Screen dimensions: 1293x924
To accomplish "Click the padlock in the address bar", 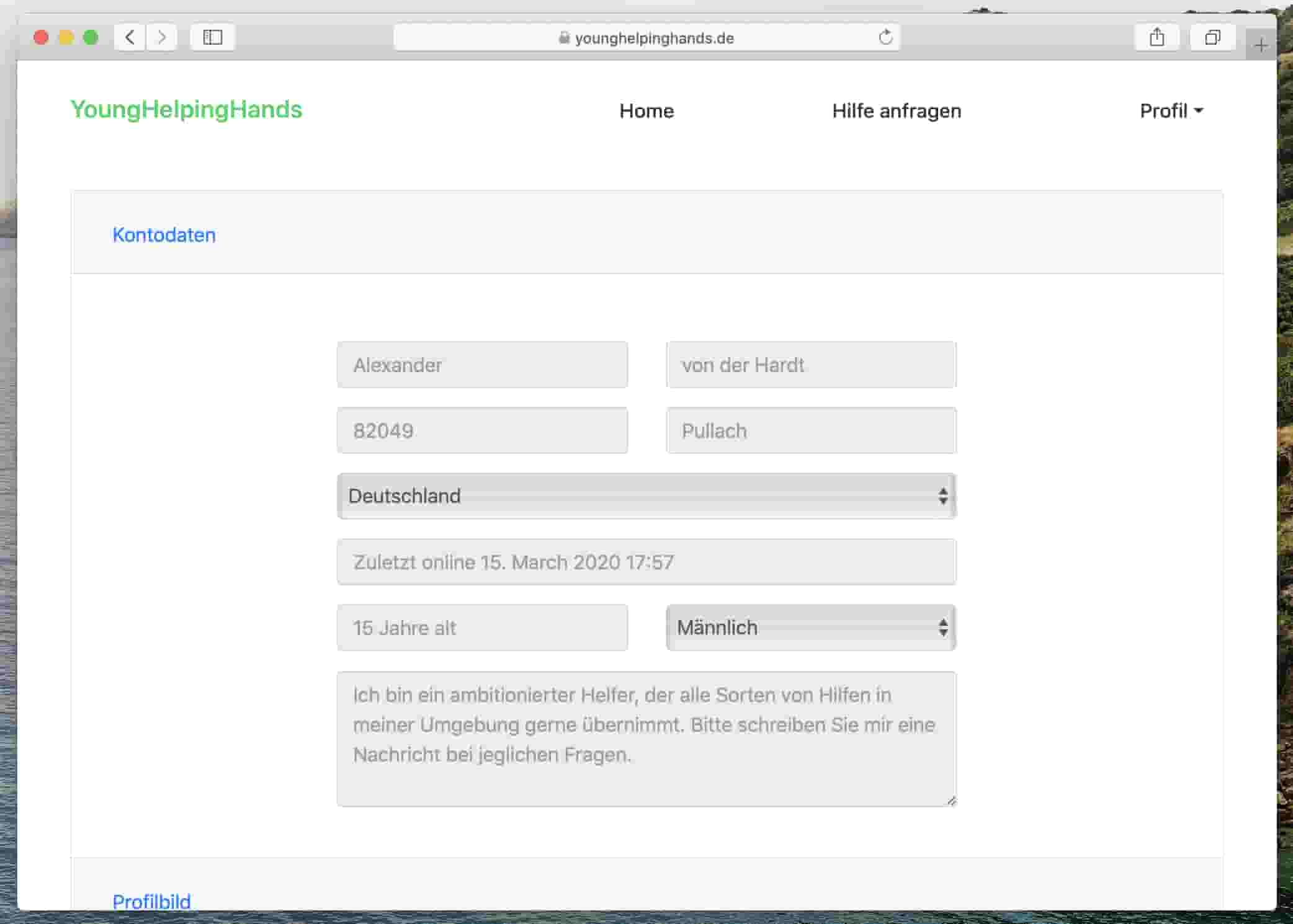I will click(x=562, y=38).
